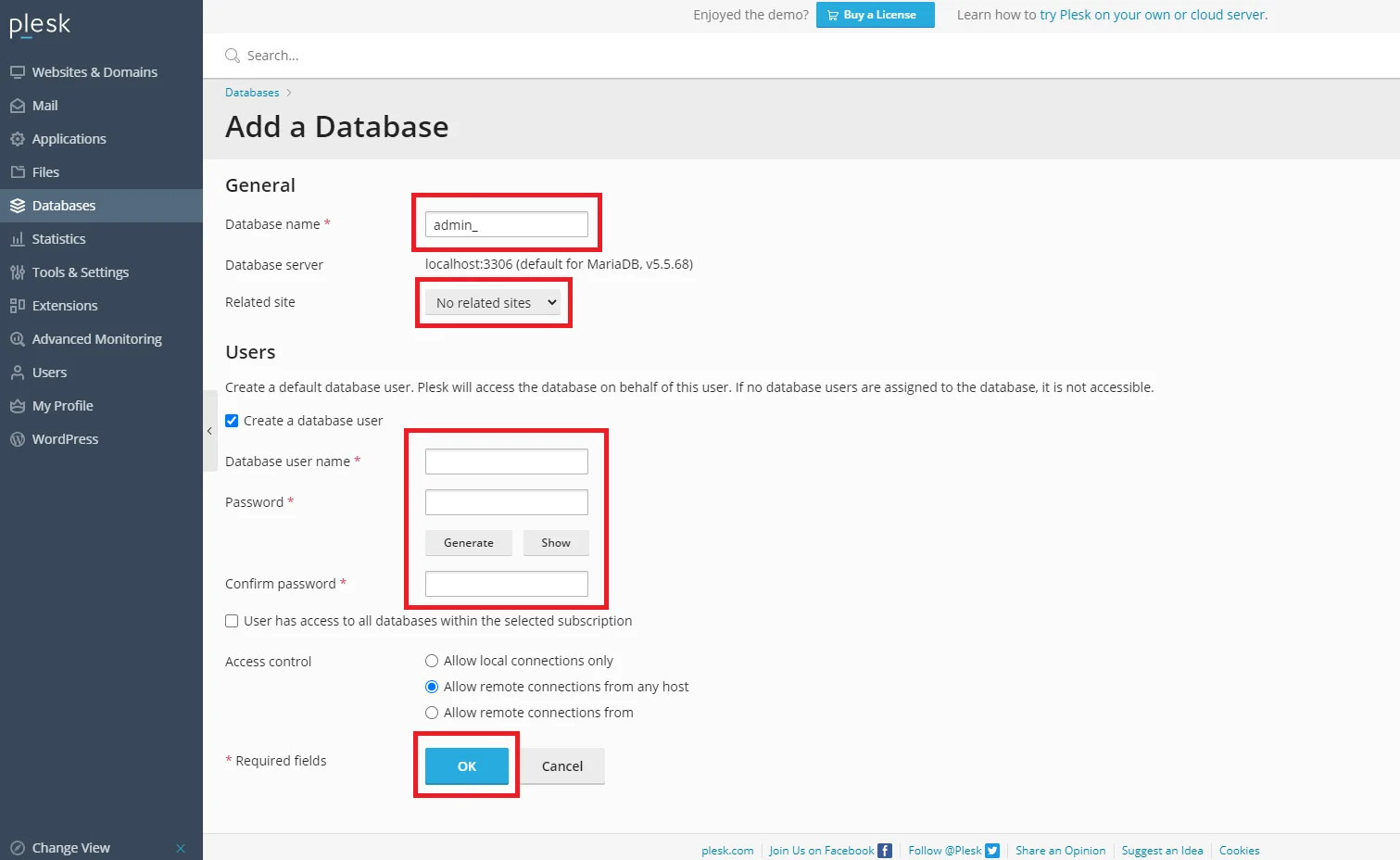
Task: Enable user access to all databases
Action: 232,621
